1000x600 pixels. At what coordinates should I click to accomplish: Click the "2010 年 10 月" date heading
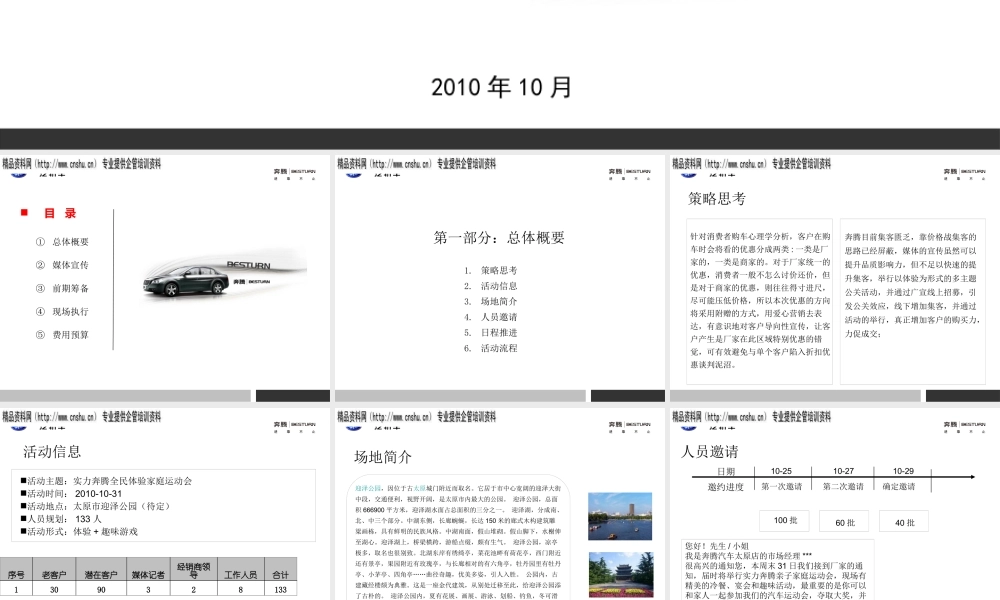(x=501, y=87)
